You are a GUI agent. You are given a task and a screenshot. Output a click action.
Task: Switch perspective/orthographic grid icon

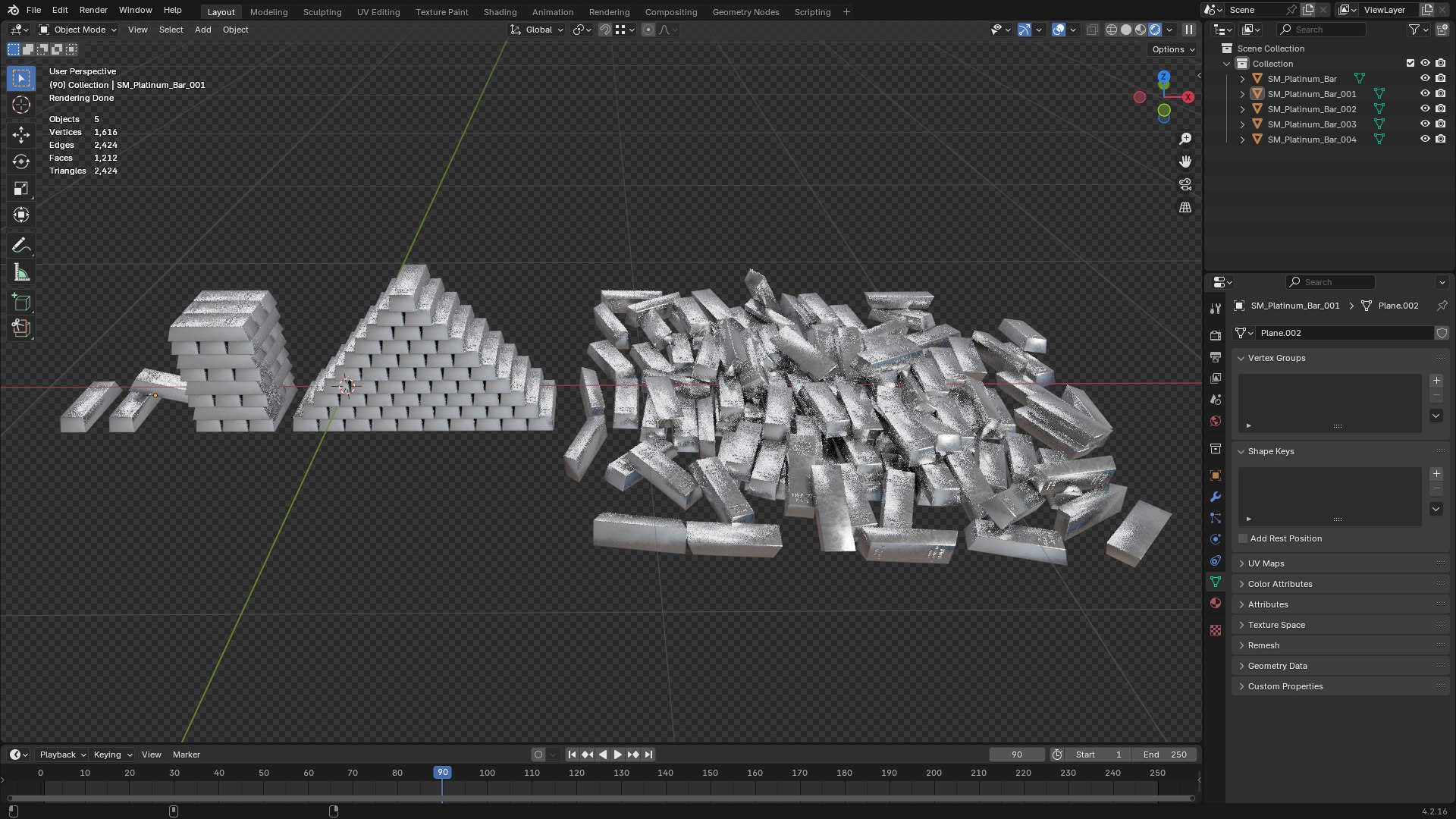pyautogui.click(x=1185, y=207)
